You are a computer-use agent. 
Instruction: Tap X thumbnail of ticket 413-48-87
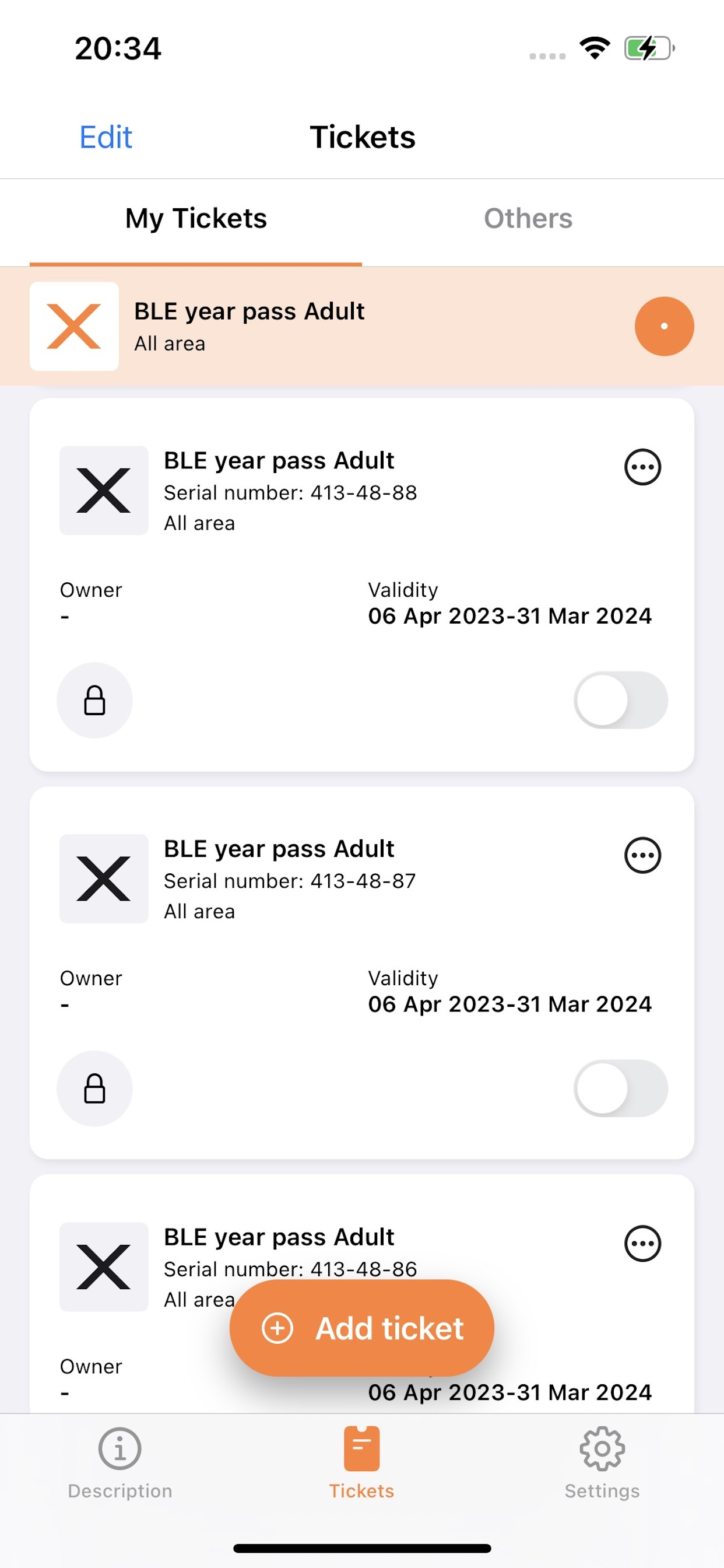click(103, 879)
